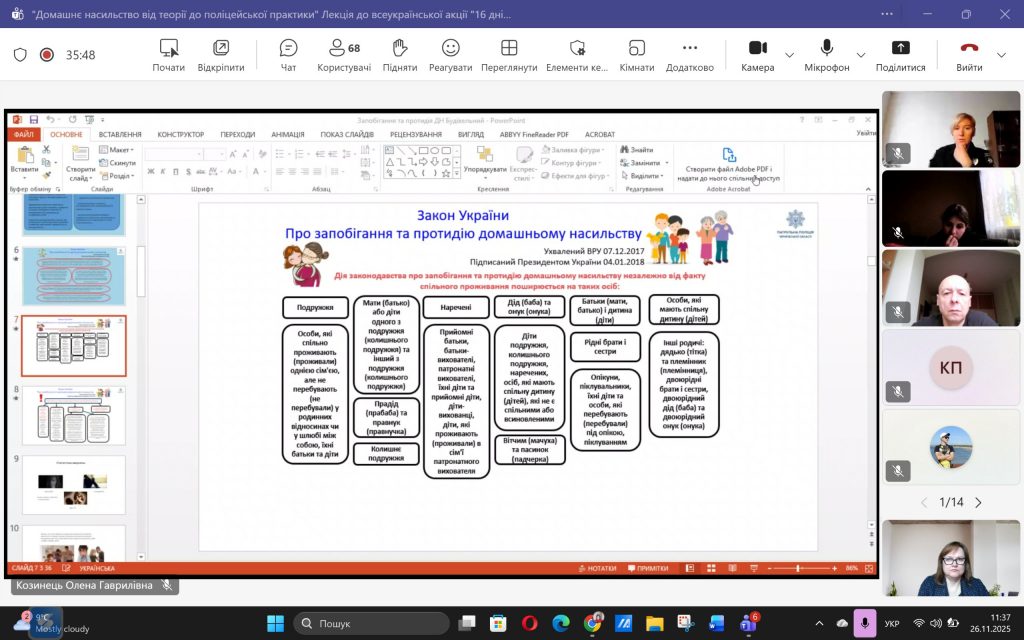This screenshot has height=640, width=1024.
Task: Open Елементи керування meeting controls
Action: point(577,55)
